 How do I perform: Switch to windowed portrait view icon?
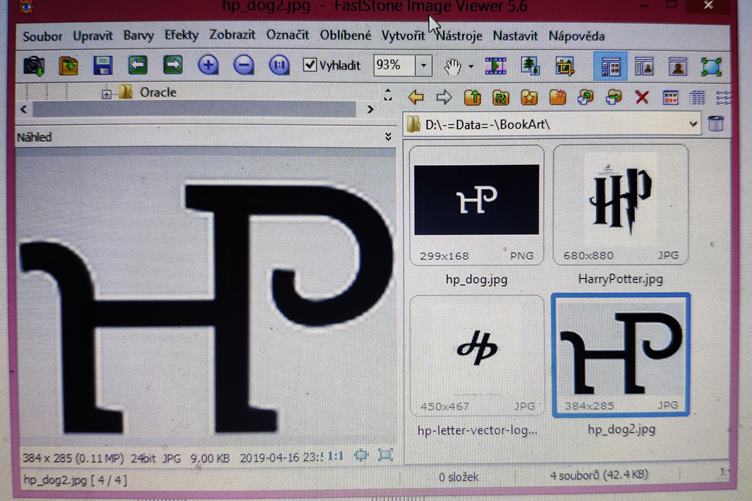[x=678, y=67]
